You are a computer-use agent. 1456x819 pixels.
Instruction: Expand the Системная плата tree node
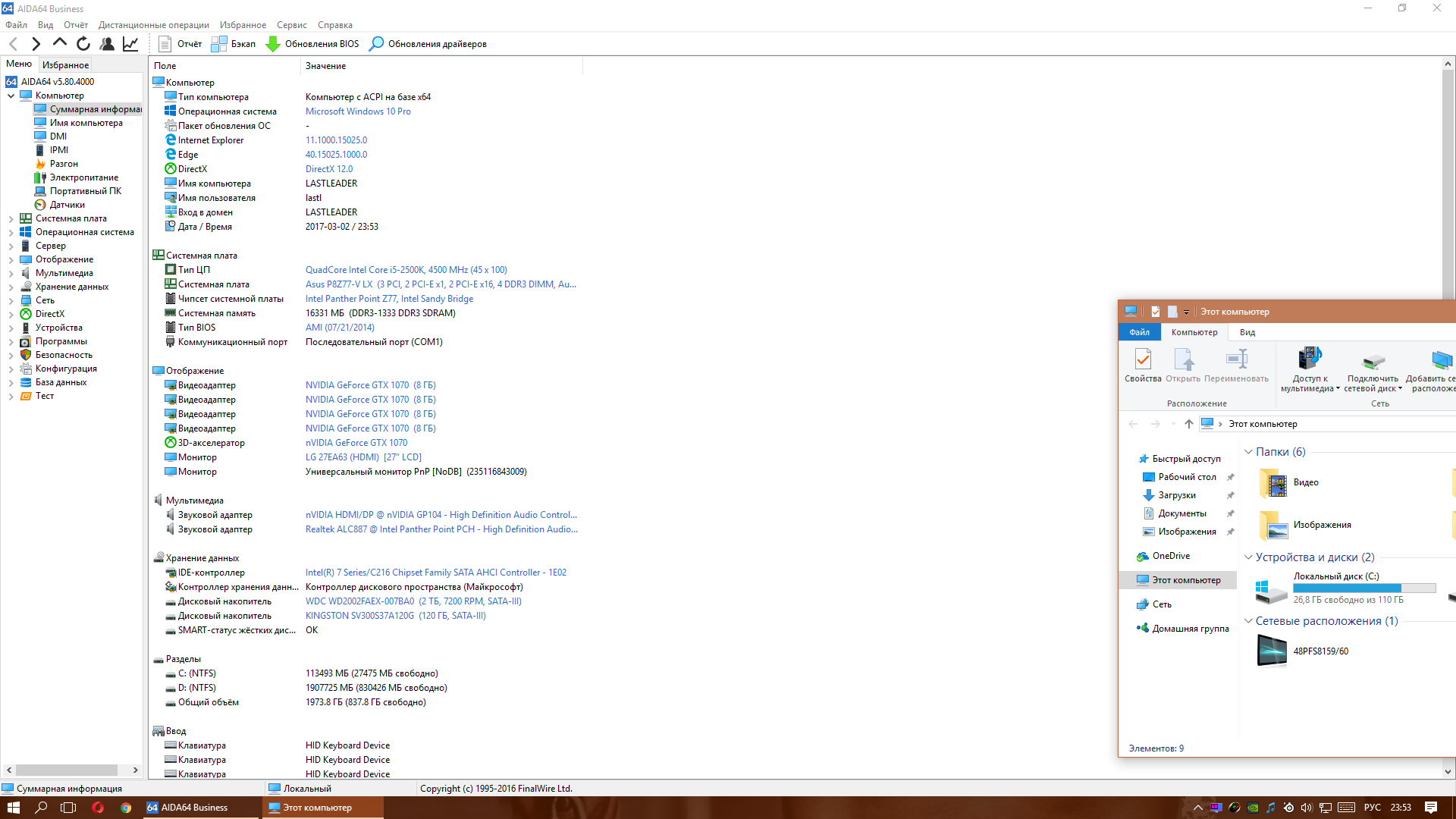pyautogui.click(x=11, y=219)
